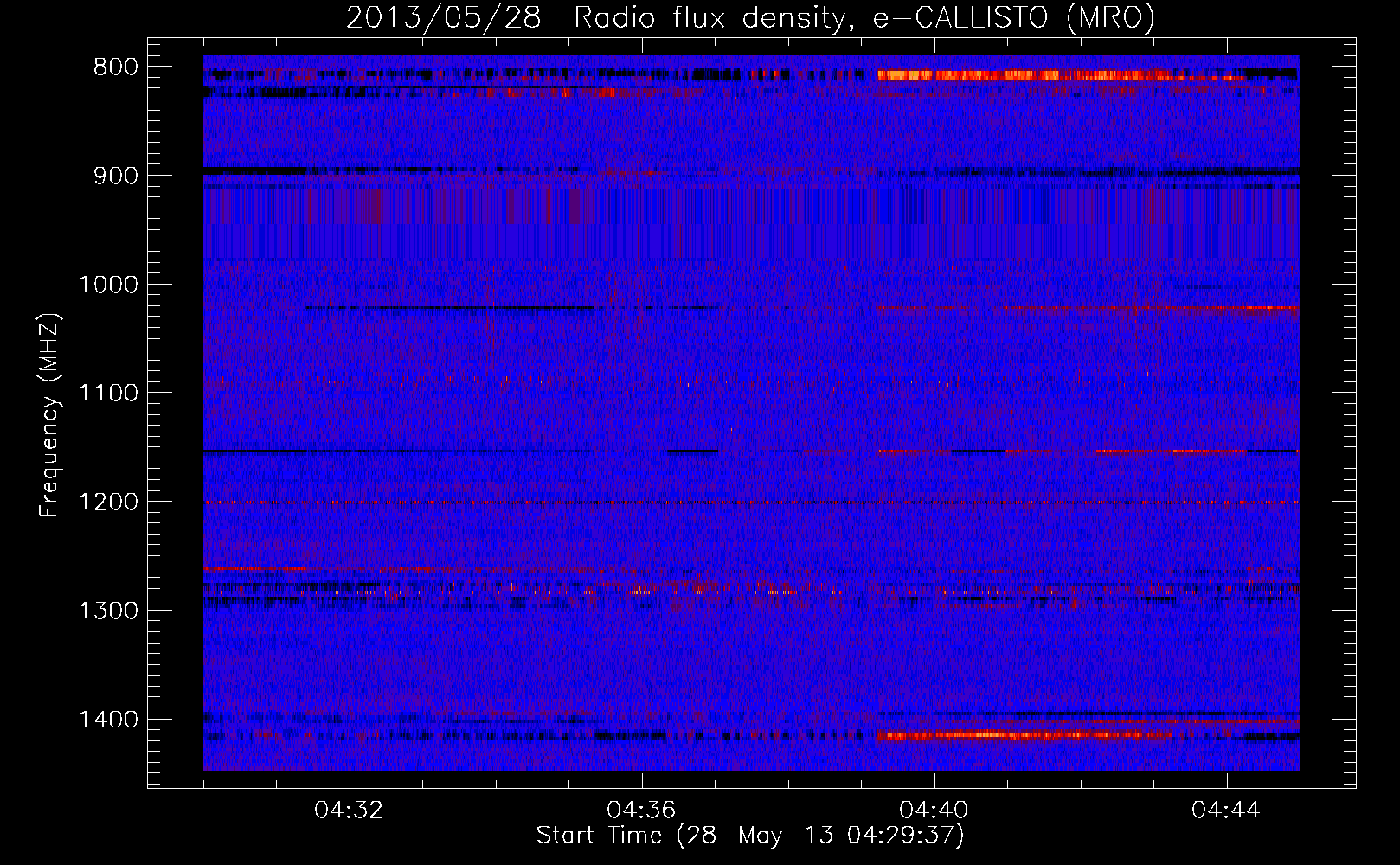Click the 04:36 time tick label

coord(642,810)
